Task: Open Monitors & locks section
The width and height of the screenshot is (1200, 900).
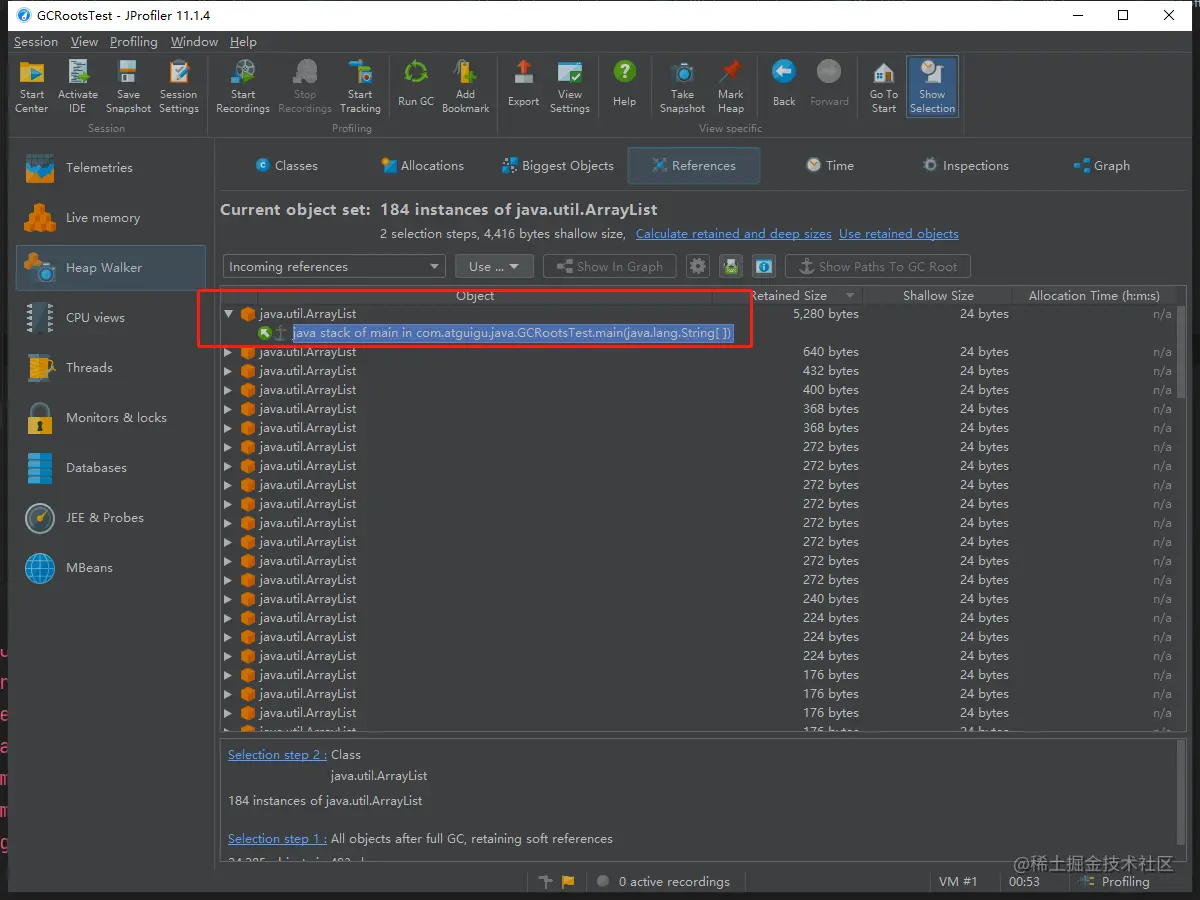Action: 110,418
